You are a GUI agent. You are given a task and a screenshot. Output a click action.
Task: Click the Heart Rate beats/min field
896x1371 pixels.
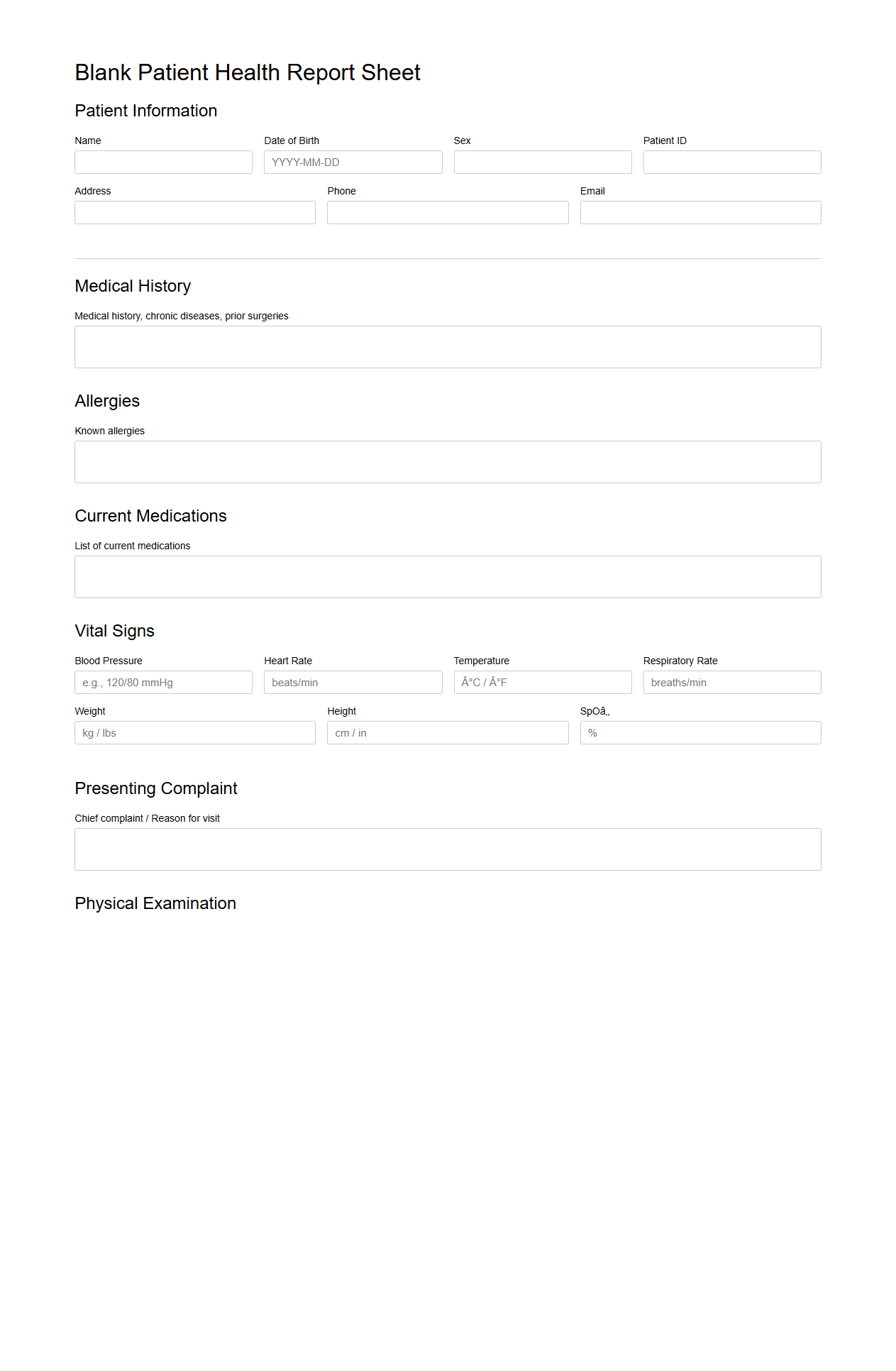353,682
